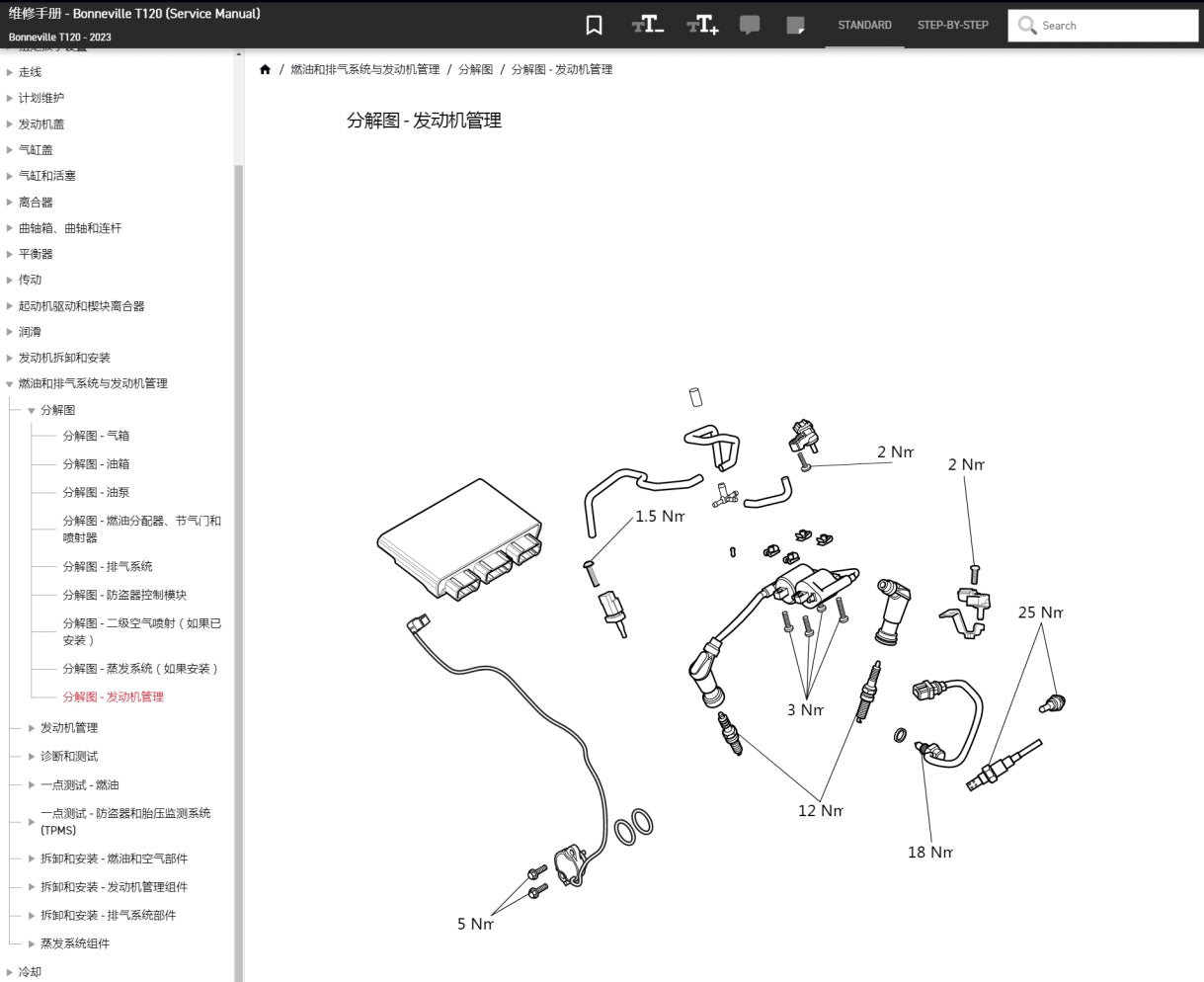Switch to STEP-BY-STEP view tab
The image size is (1204, 982).
952,26
